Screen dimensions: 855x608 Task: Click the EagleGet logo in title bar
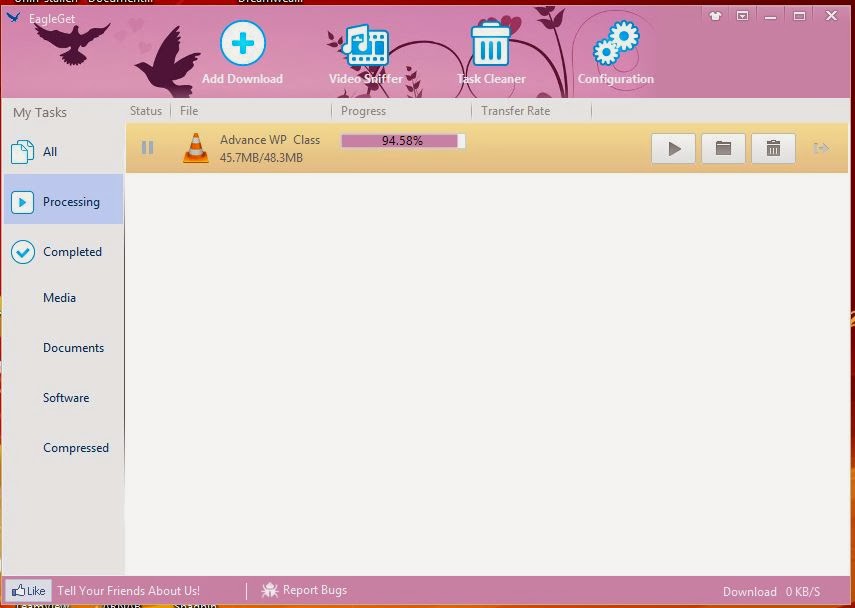14,17
